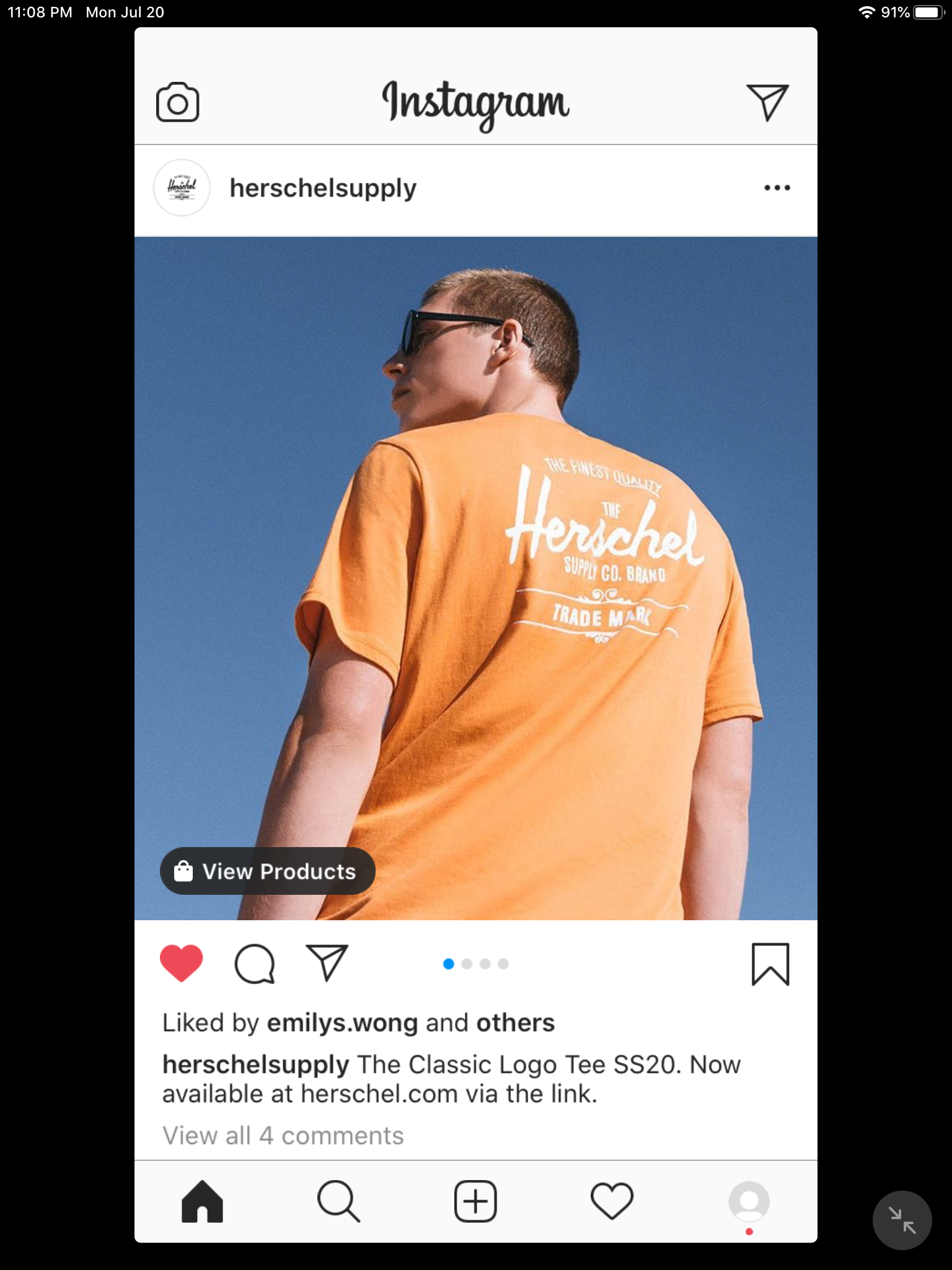The width and height of the screenshot is (952, 1270).
Task: Go to Home tab in bottom bar
Action: coord(202,1202)
